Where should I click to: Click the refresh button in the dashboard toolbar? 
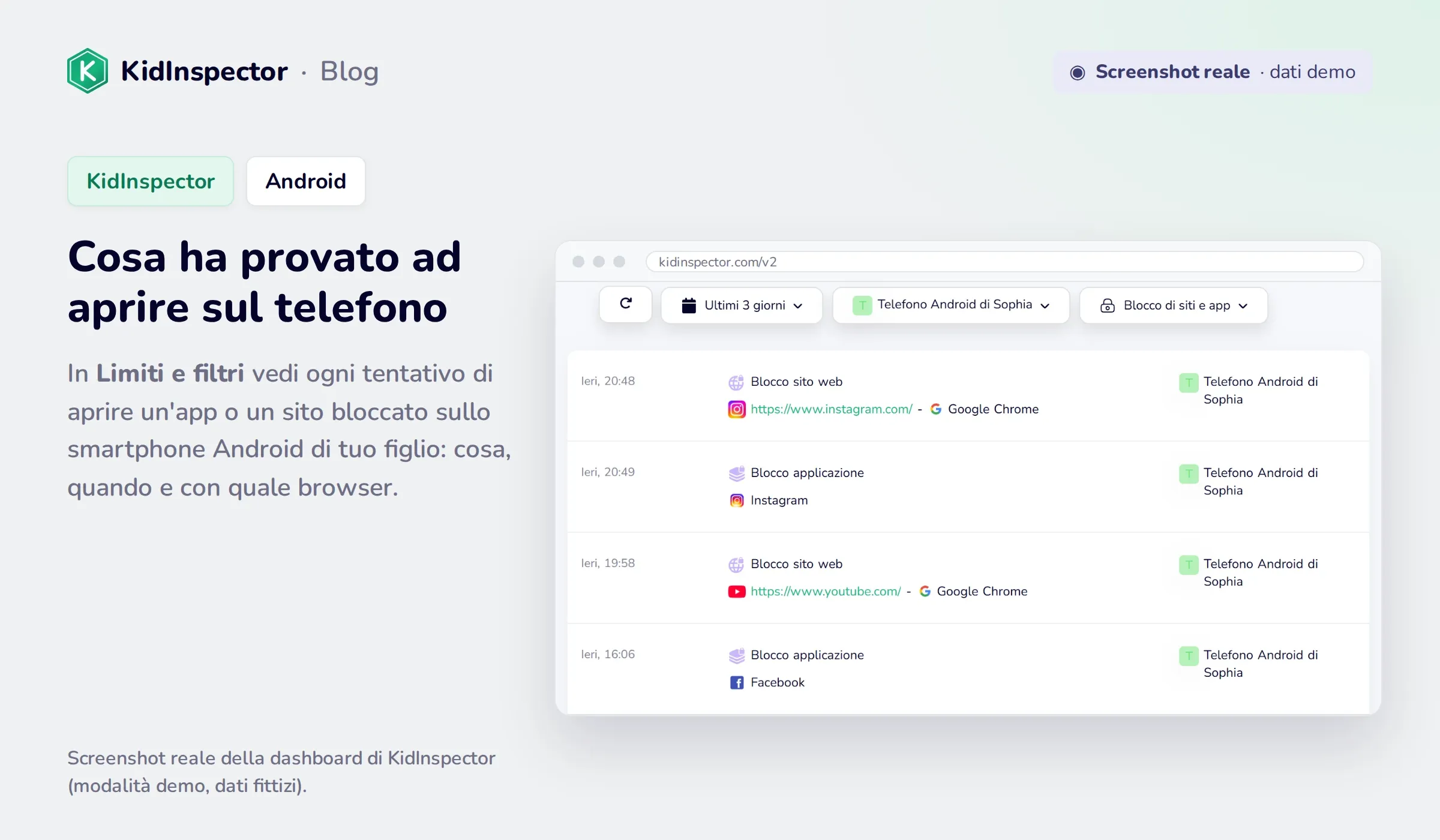click(625, 304)
